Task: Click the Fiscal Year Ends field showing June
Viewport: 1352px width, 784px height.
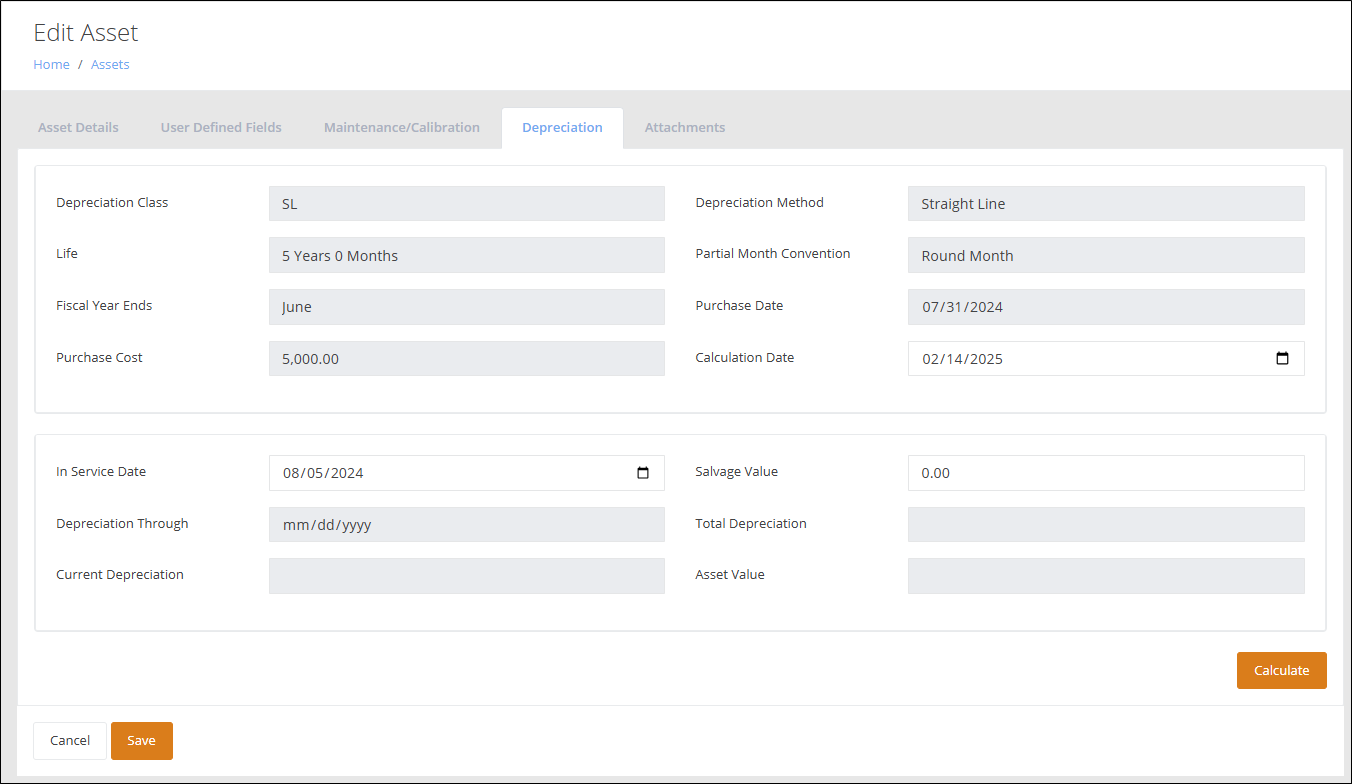Action: [467, 307]
